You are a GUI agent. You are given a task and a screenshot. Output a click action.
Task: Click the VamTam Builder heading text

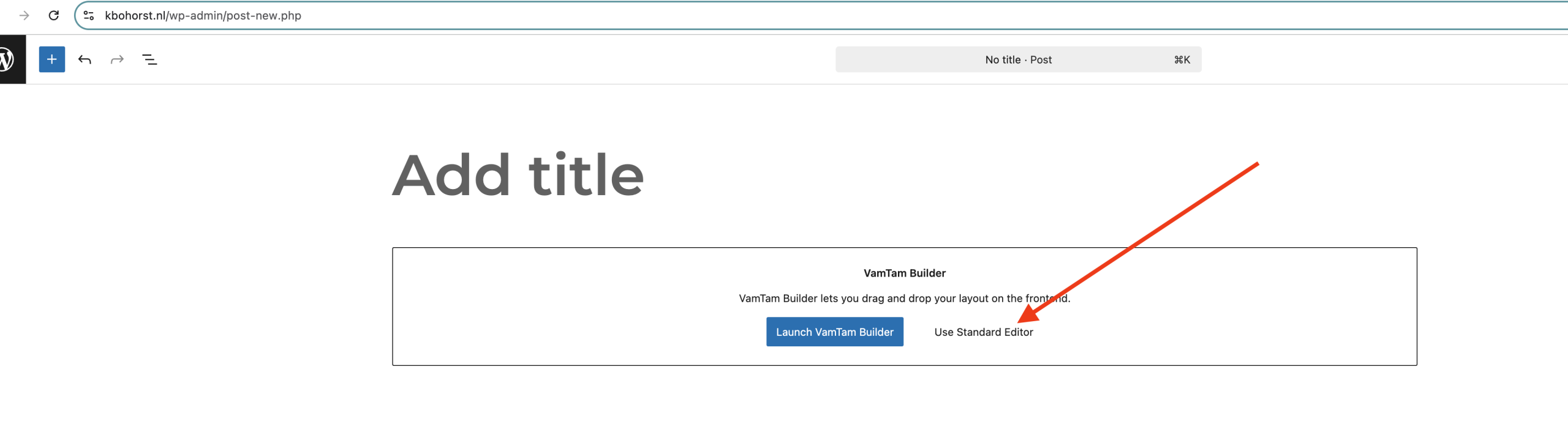[x=904, y=273]
